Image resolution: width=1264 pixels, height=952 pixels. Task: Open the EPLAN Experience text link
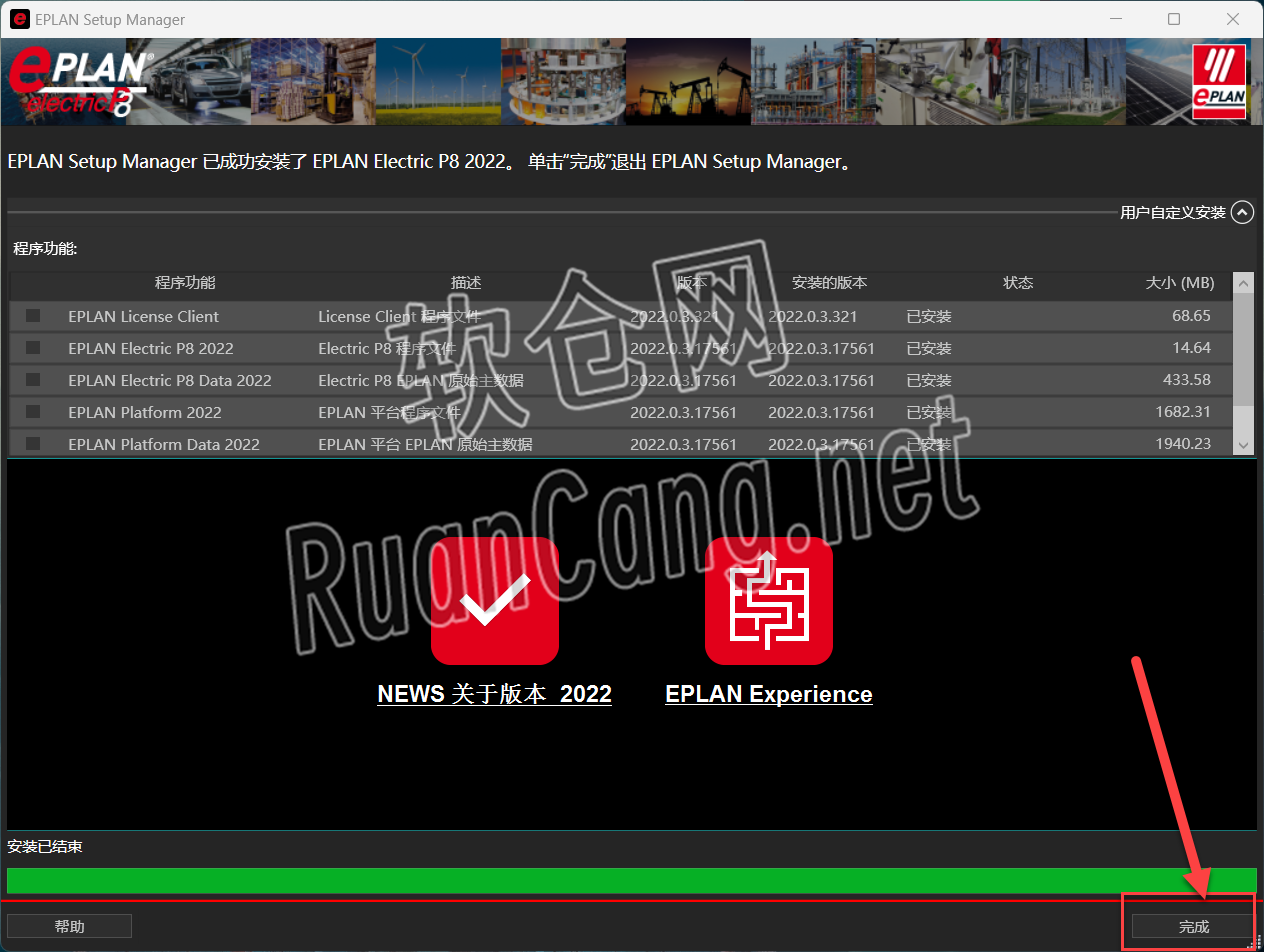click(x=768, y=694)
